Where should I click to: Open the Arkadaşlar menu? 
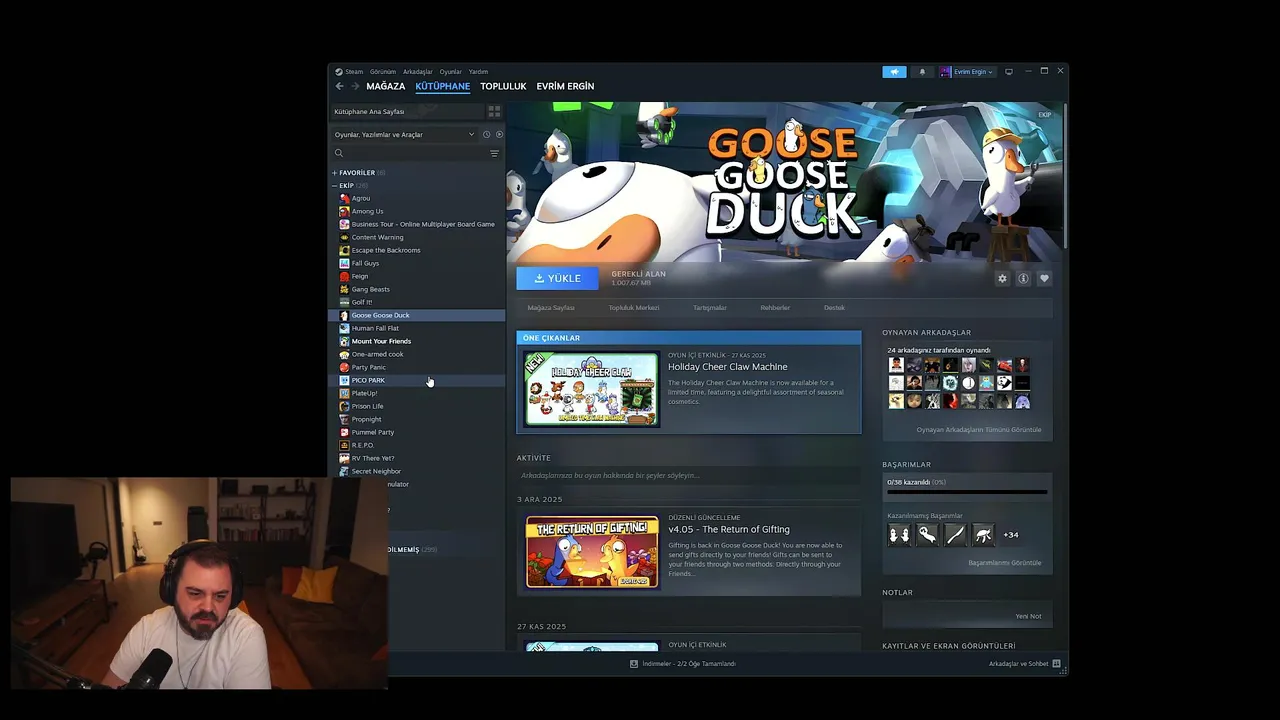pos(418,72)
